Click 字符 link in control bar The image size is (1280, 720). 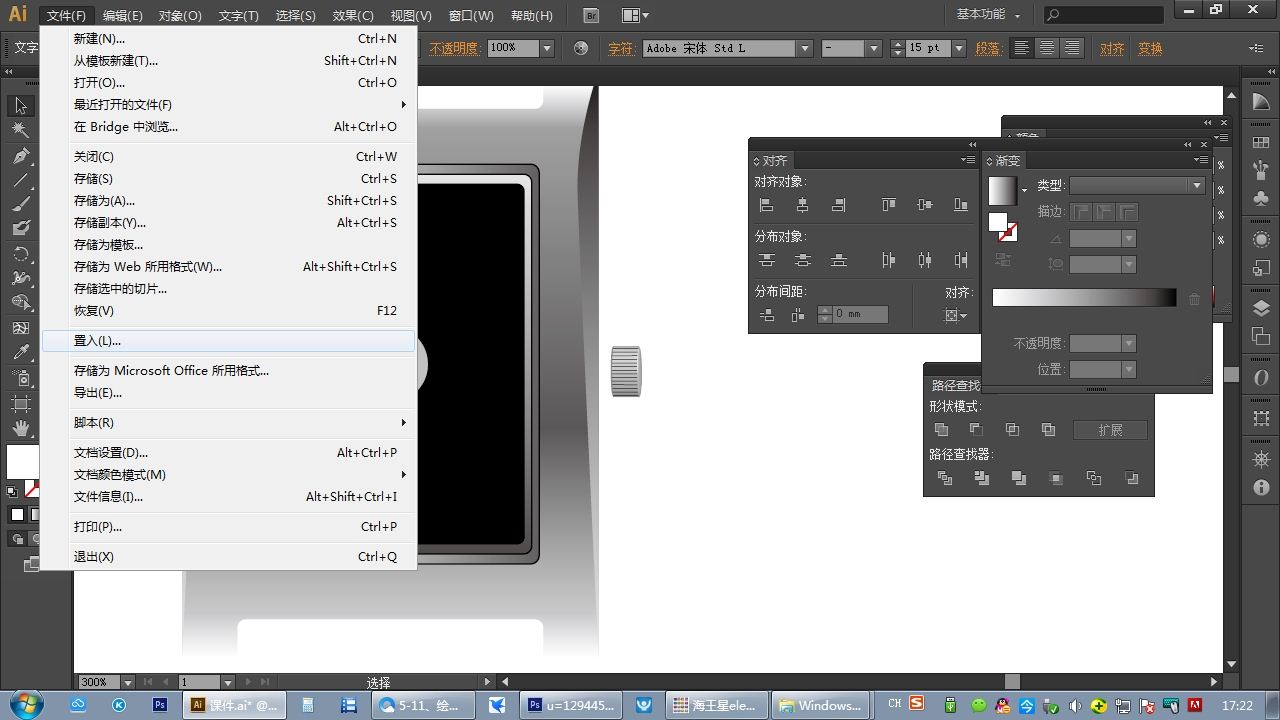point(621,48)
